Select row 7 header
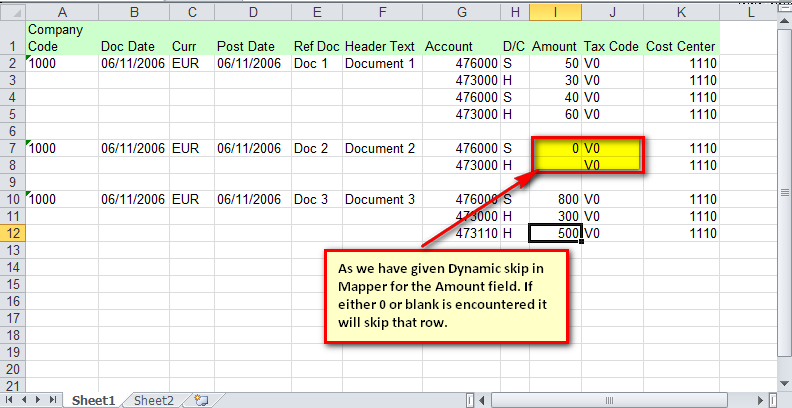The height and width of the screenshot is (408, 792). point(12,148)
